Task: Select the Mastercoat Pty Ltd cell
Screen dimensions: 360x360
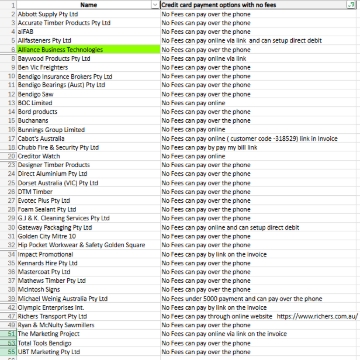Action: pos(88,272)
